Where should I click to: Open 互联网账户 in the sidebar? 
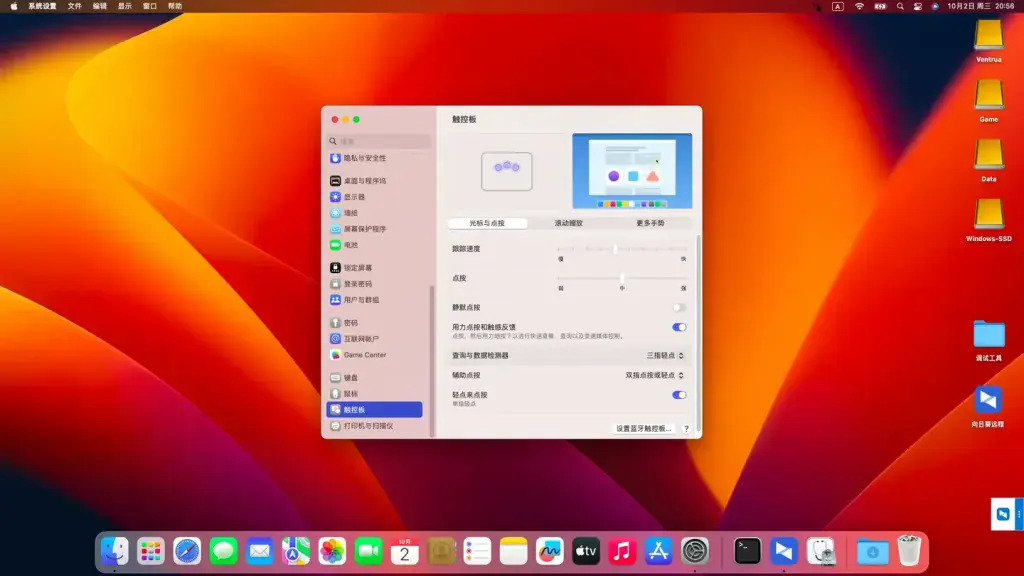click(374, 339)
